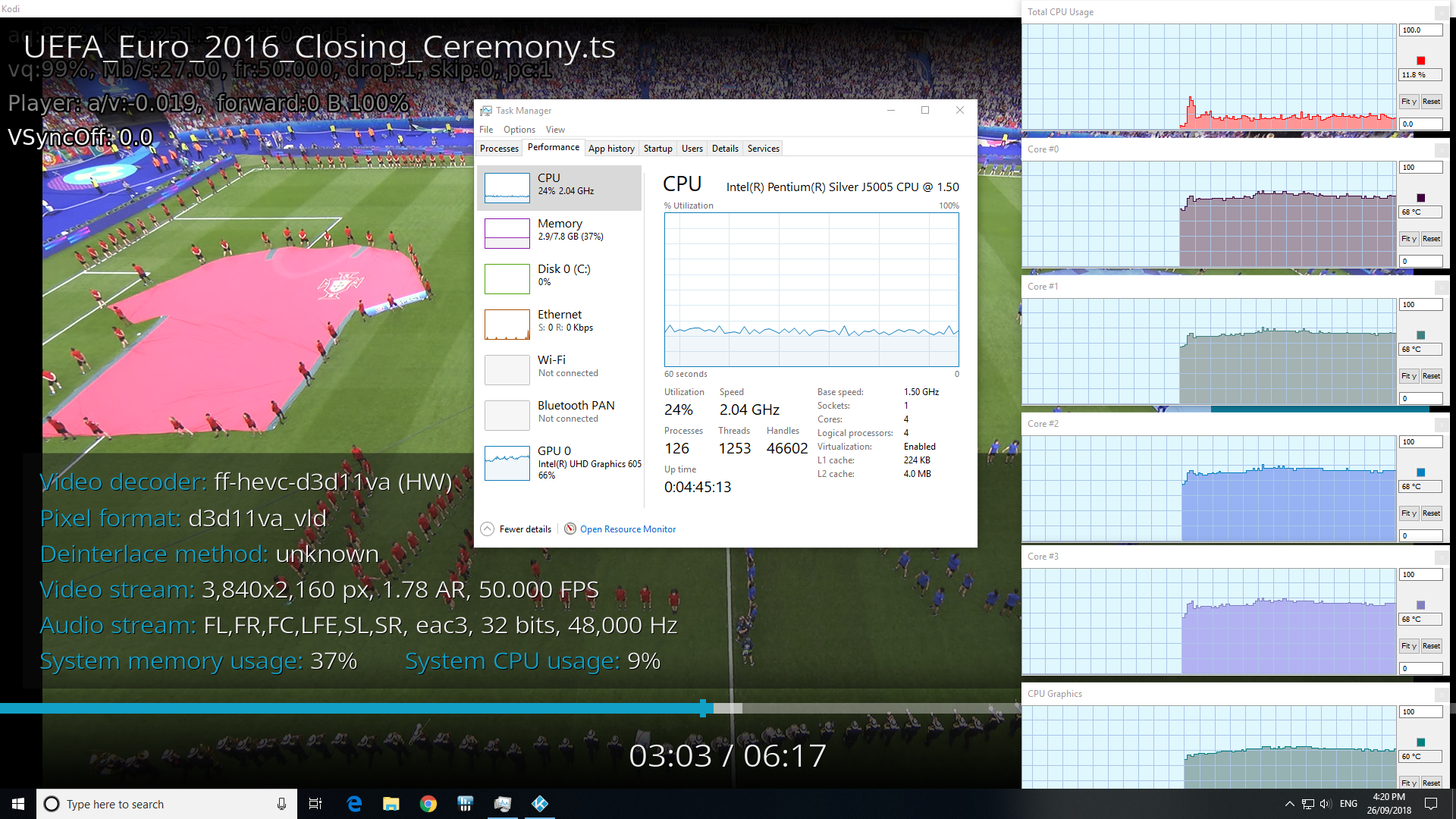Click the Fewer details chevron icon

pyautogui.click(x=488, y=529)
